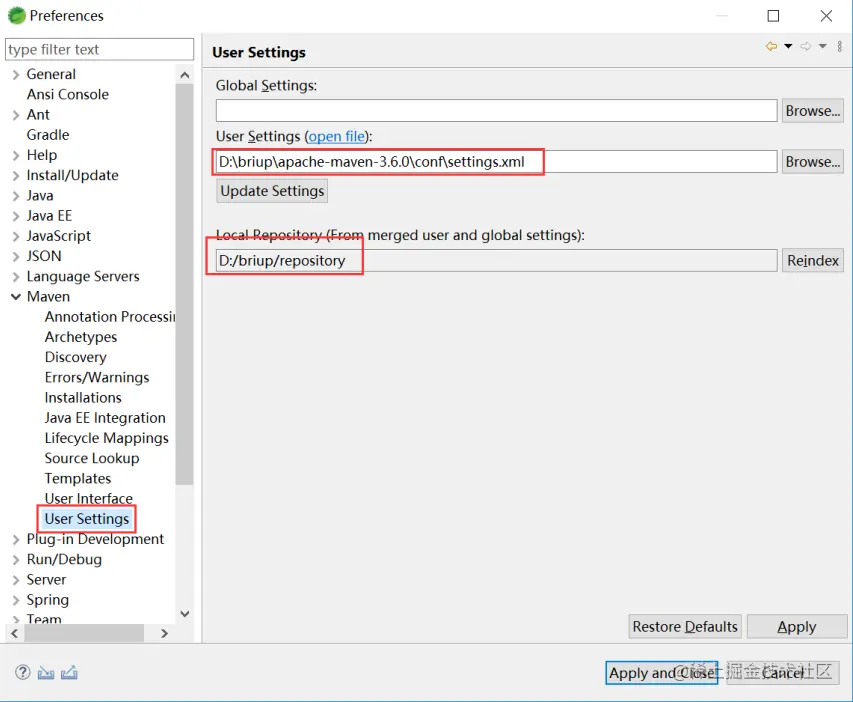The height and width of the screenshot is (702, 853).
Task: Click the tree horizontal scrollbar thumb
Action: point(84,633)
